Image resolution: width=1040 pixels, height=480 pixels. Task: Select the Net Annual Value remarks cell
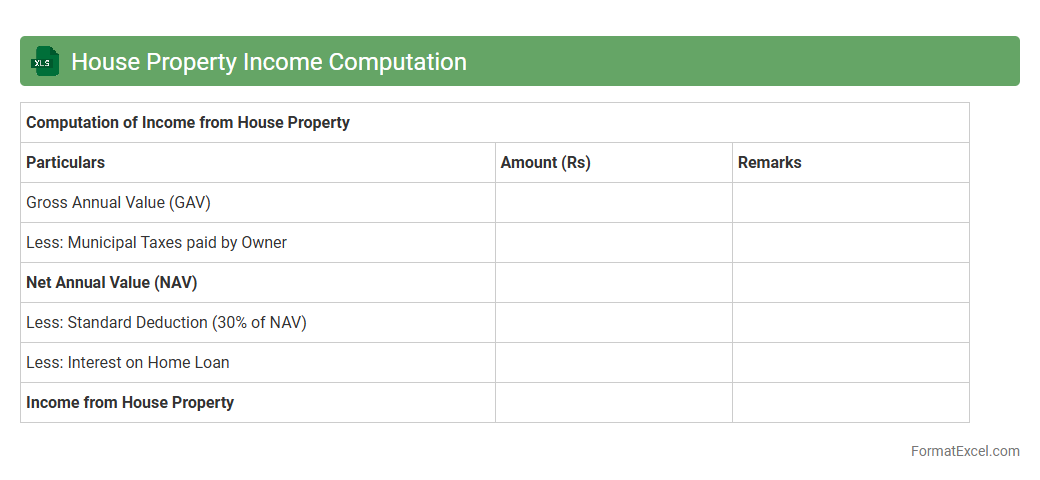(850, 283)
